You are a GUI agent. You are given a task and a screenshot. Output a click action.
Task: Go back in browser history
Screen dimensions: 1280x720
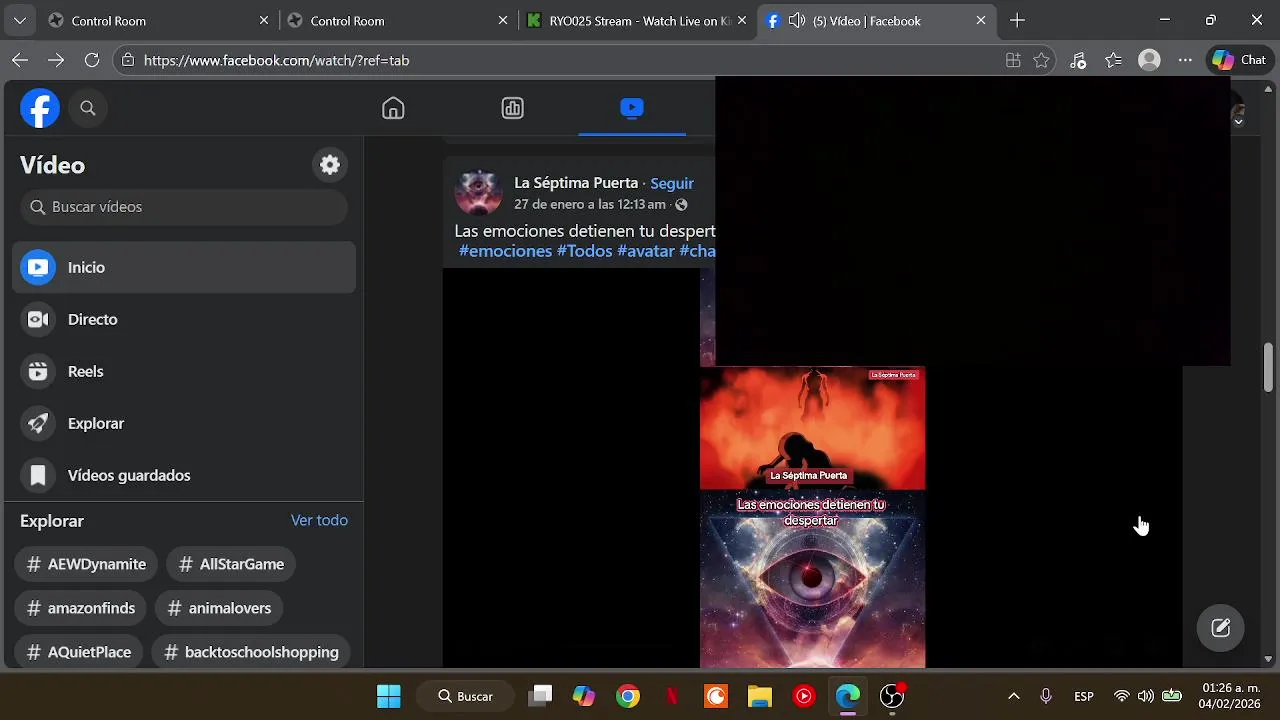click(x=20, y=60)
